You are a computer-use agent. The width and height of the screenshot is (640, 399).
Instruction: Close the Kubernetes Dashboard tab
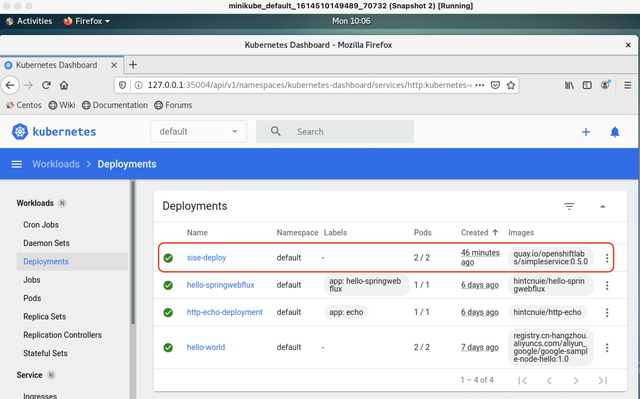pyautogui.click(x=114, y=65)
